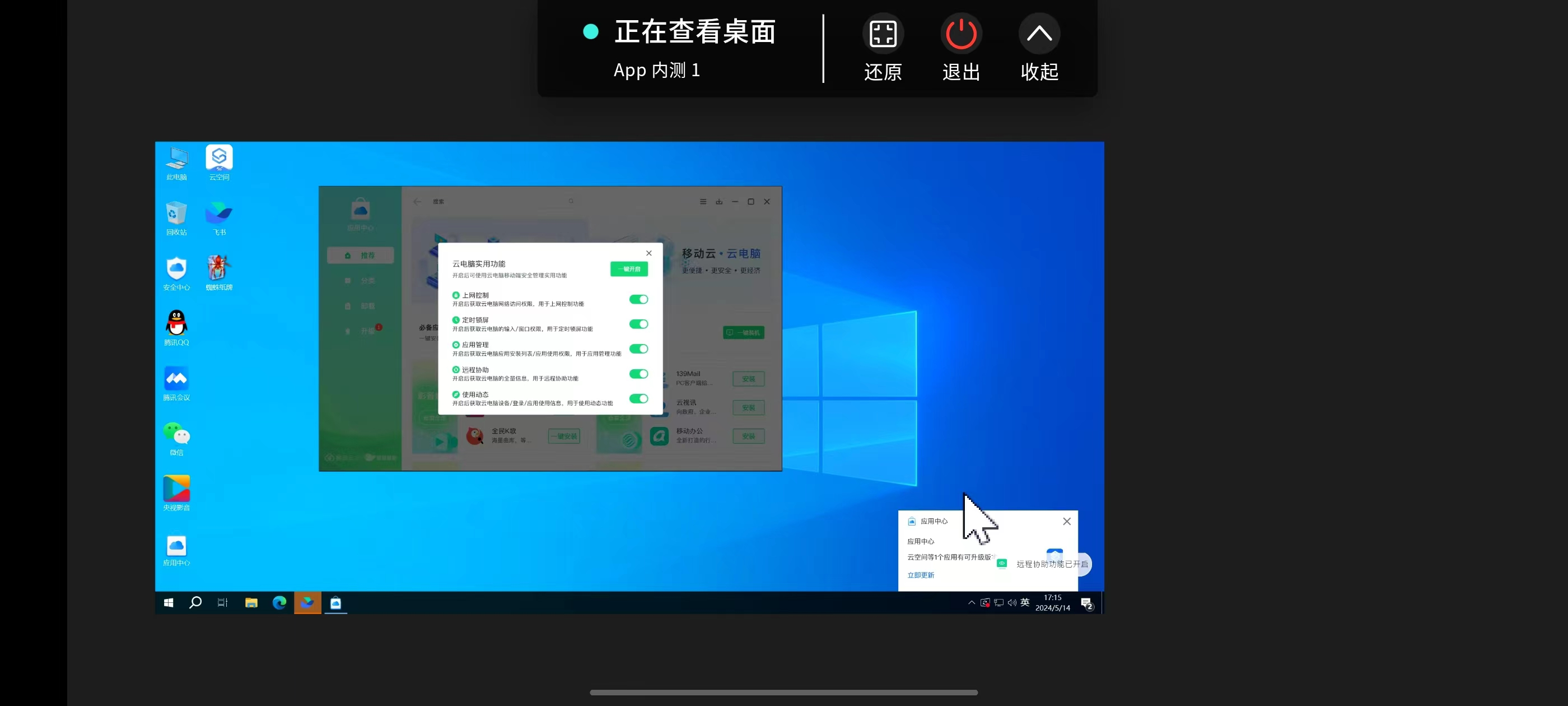Expand the system tray hidden icons arrow
Viewport: 1568px width, 706px height.
[x=971, y=602]
